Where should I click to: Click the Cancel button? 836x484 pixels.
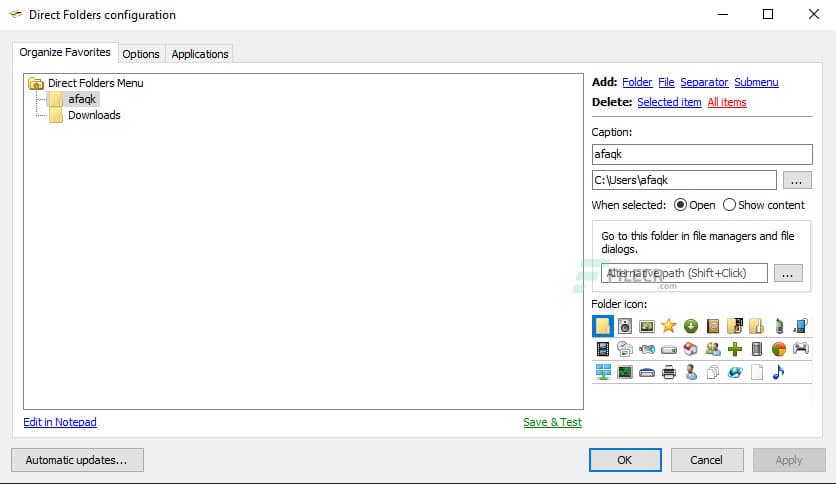pyautogui.click(x=706, y=460)
